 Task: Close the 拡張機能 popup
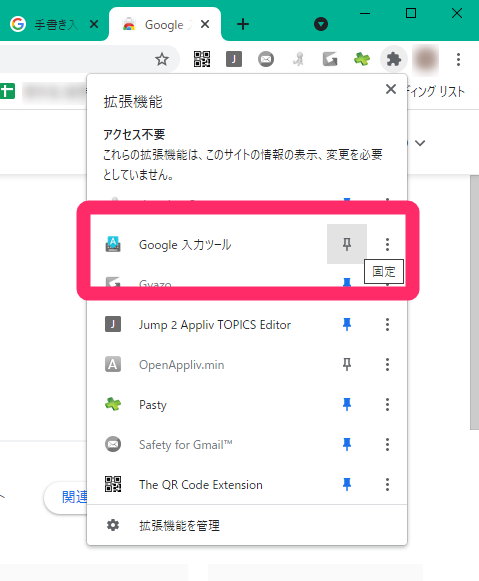391,89
